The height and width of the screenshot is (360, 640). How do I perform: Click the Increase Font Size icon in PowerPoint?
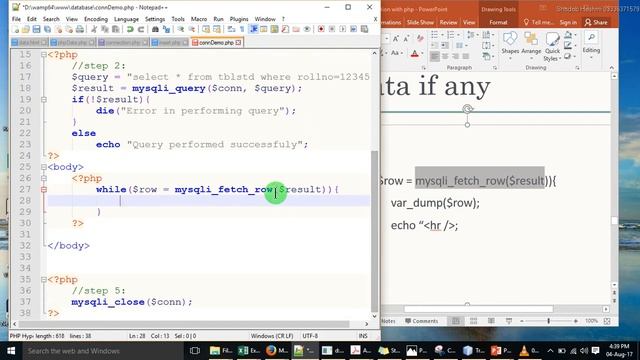point(396,39)
